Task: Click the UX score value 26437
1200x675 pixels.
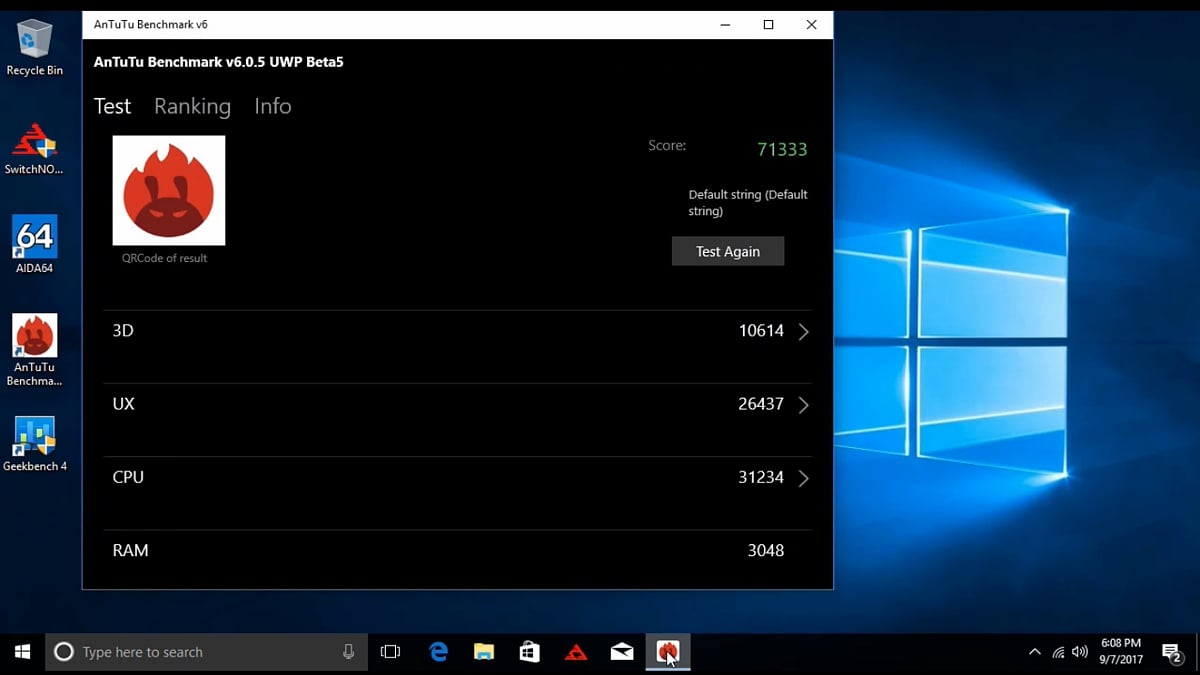Action: click(x=761, y=404)
